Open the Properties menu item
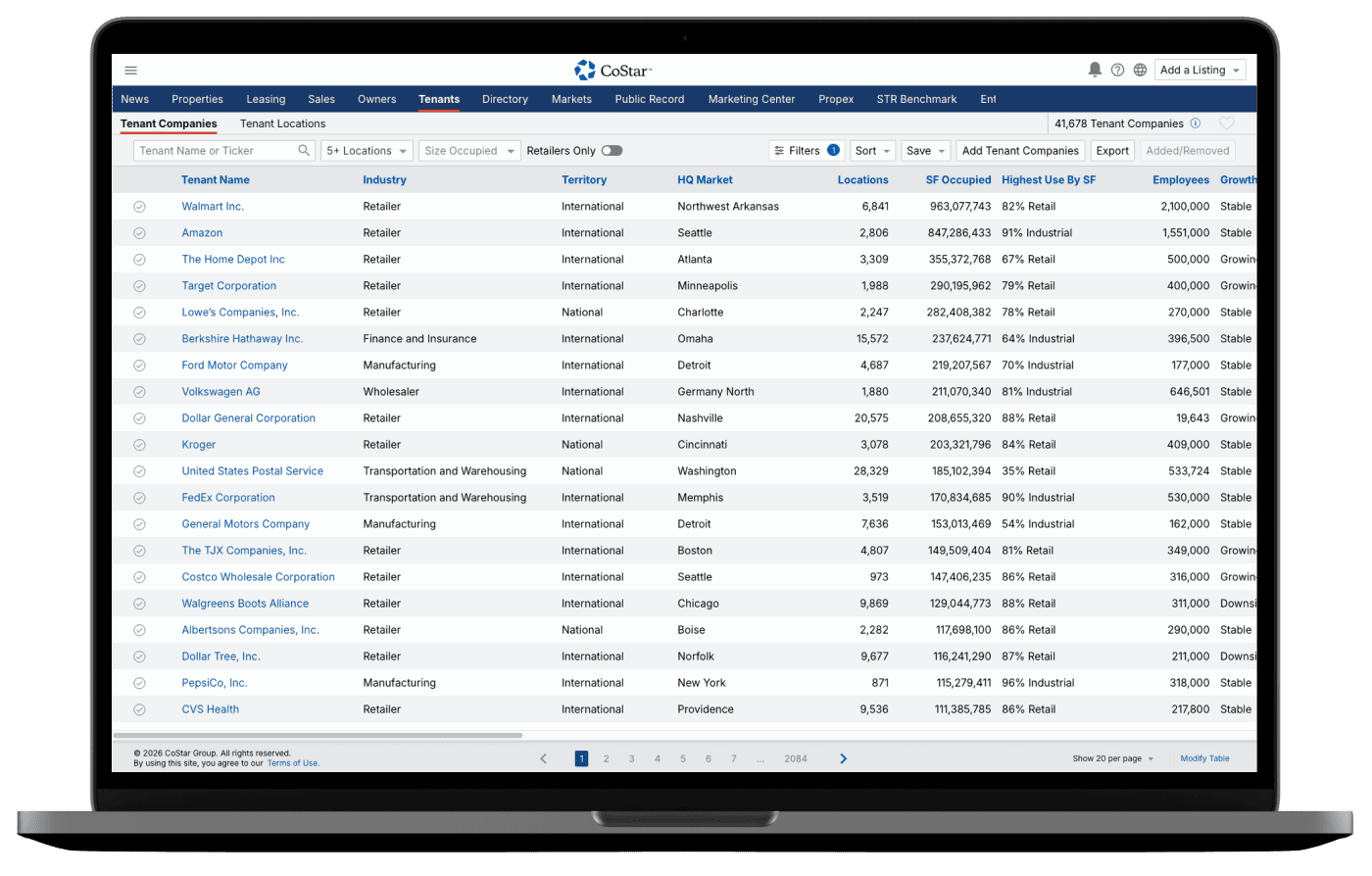This screenshot has width=1372, height=876. click(x=197, y=99)
